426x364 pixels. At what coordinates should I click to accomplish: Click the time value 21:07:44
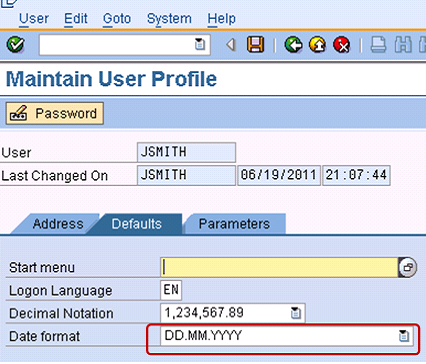tap(356, 175)
